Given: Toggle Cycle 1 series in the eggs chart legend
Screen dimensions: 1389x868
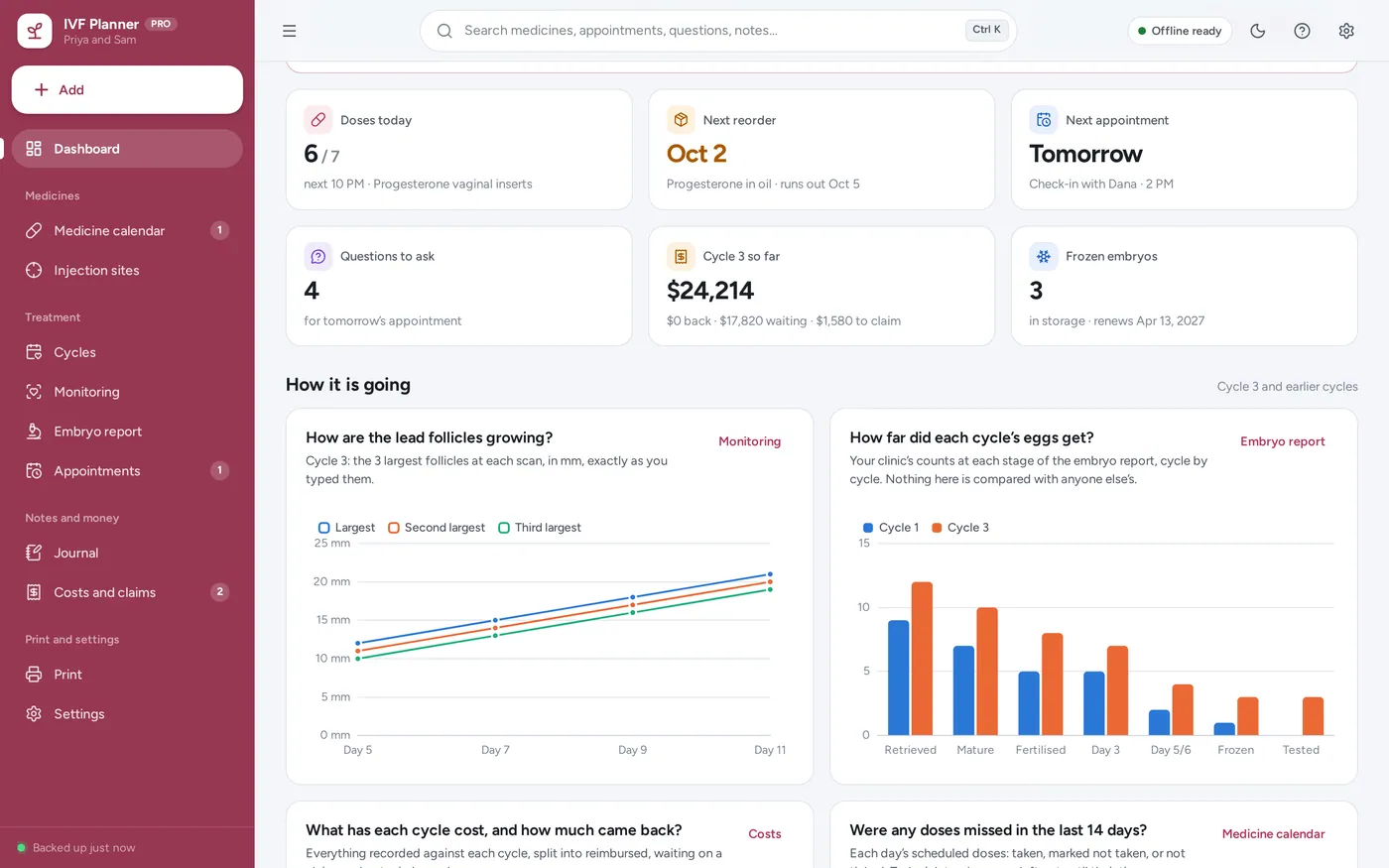Looking at the screenshot, I should pyautogui.click(x=891, y=528).
